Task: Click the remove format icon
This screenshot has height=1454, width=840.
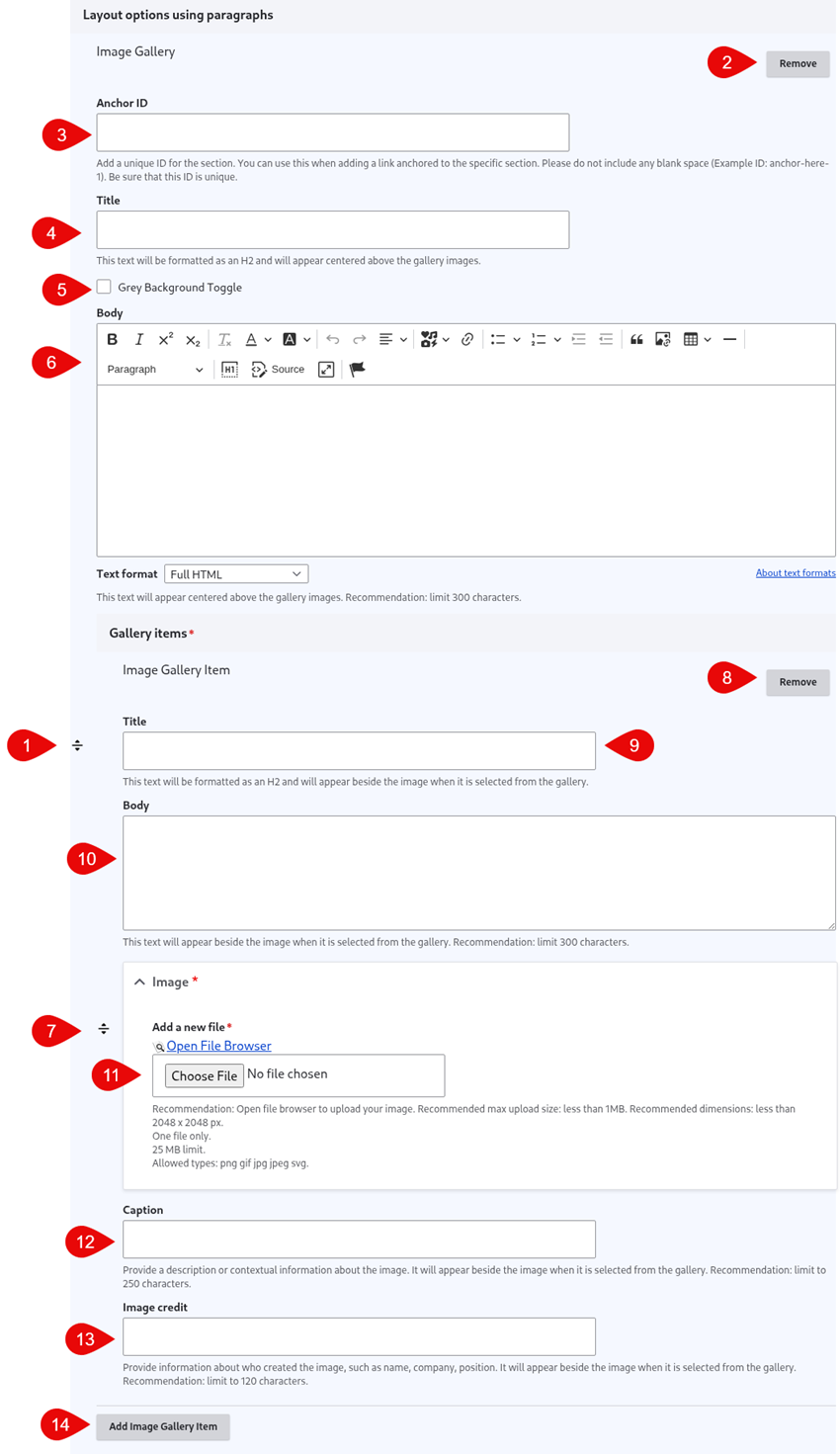Action: pyautogui.click(x=225, y=339)
